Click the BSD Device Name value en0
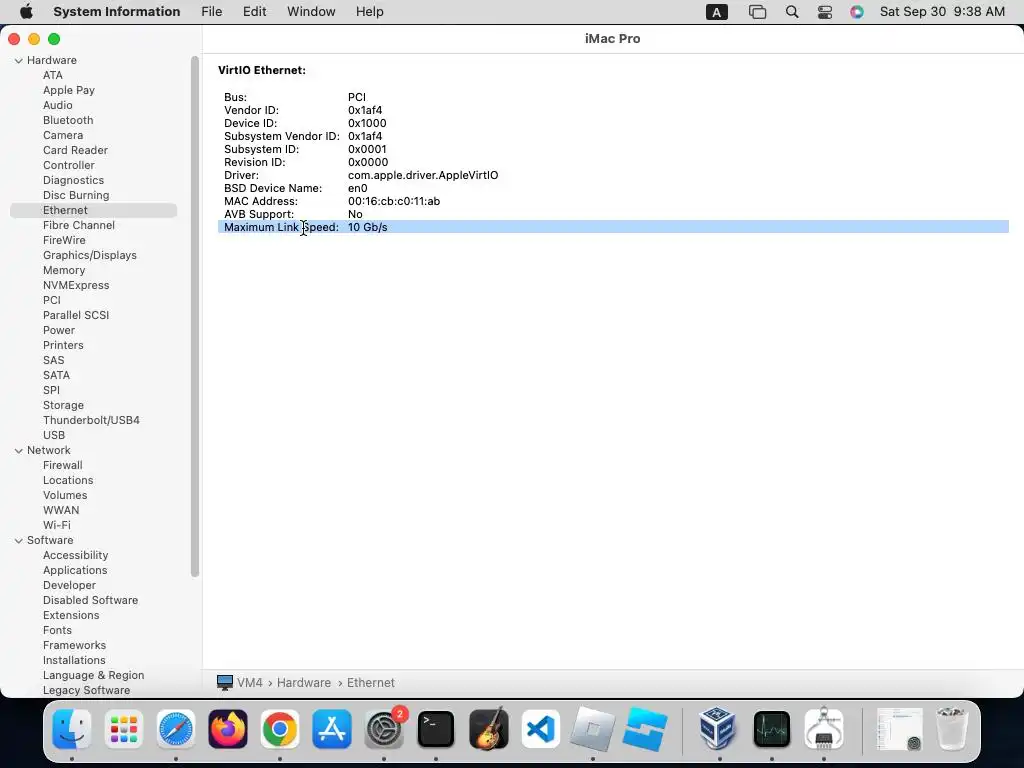 (x=358, y=188)
